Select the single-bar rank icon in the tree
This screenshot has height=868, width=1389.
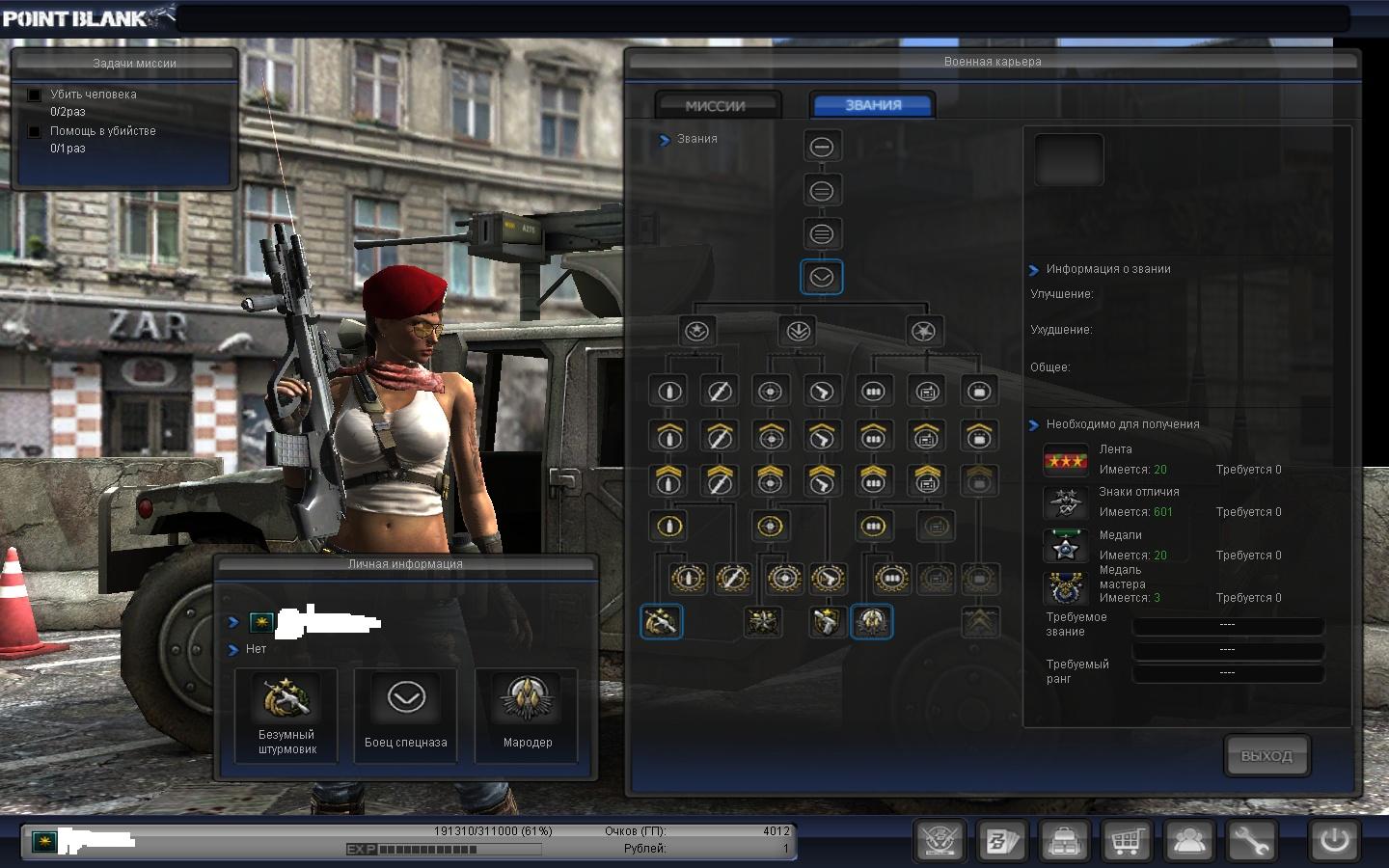[822, 147]
